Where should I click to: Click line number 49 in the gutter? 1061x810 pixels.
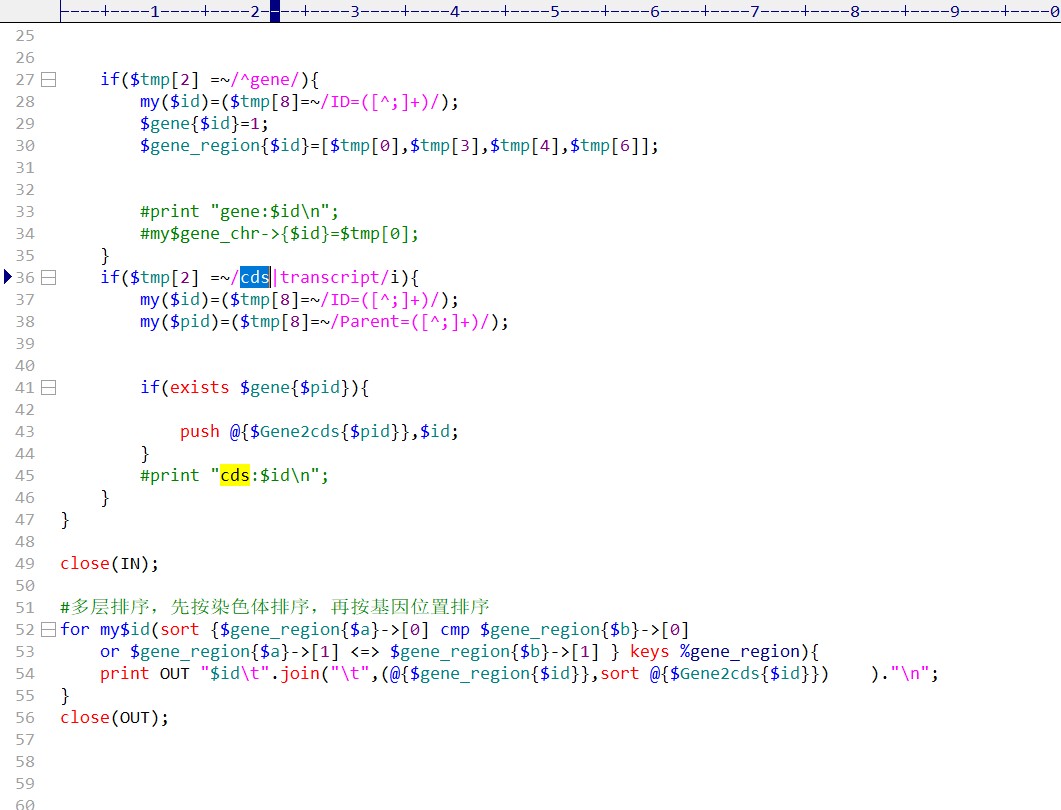click(25, 563)
